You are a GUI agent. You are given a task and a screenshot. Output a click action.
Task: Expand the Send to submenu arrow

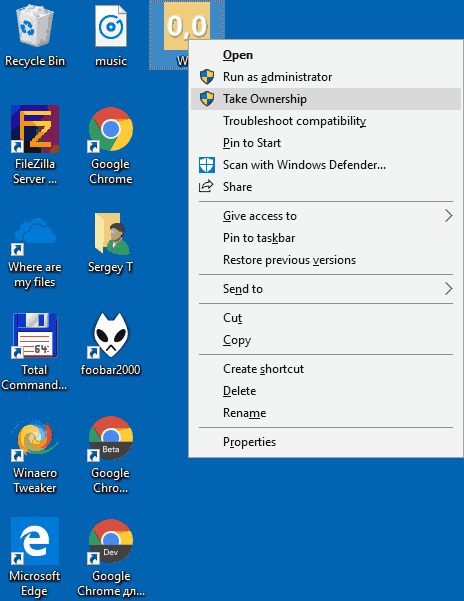449,289
